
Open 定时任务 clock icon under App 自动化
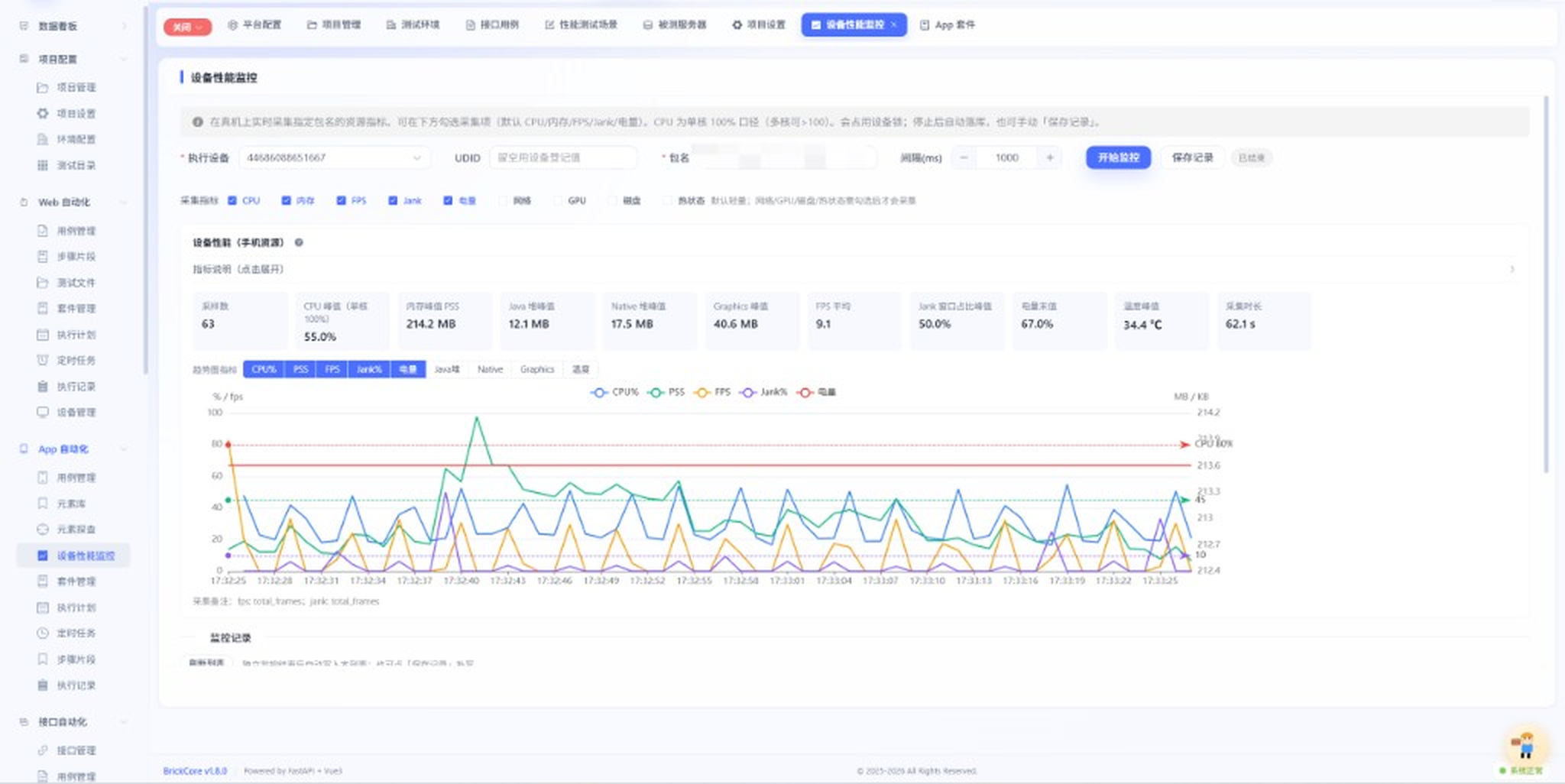tap(43, 633)
